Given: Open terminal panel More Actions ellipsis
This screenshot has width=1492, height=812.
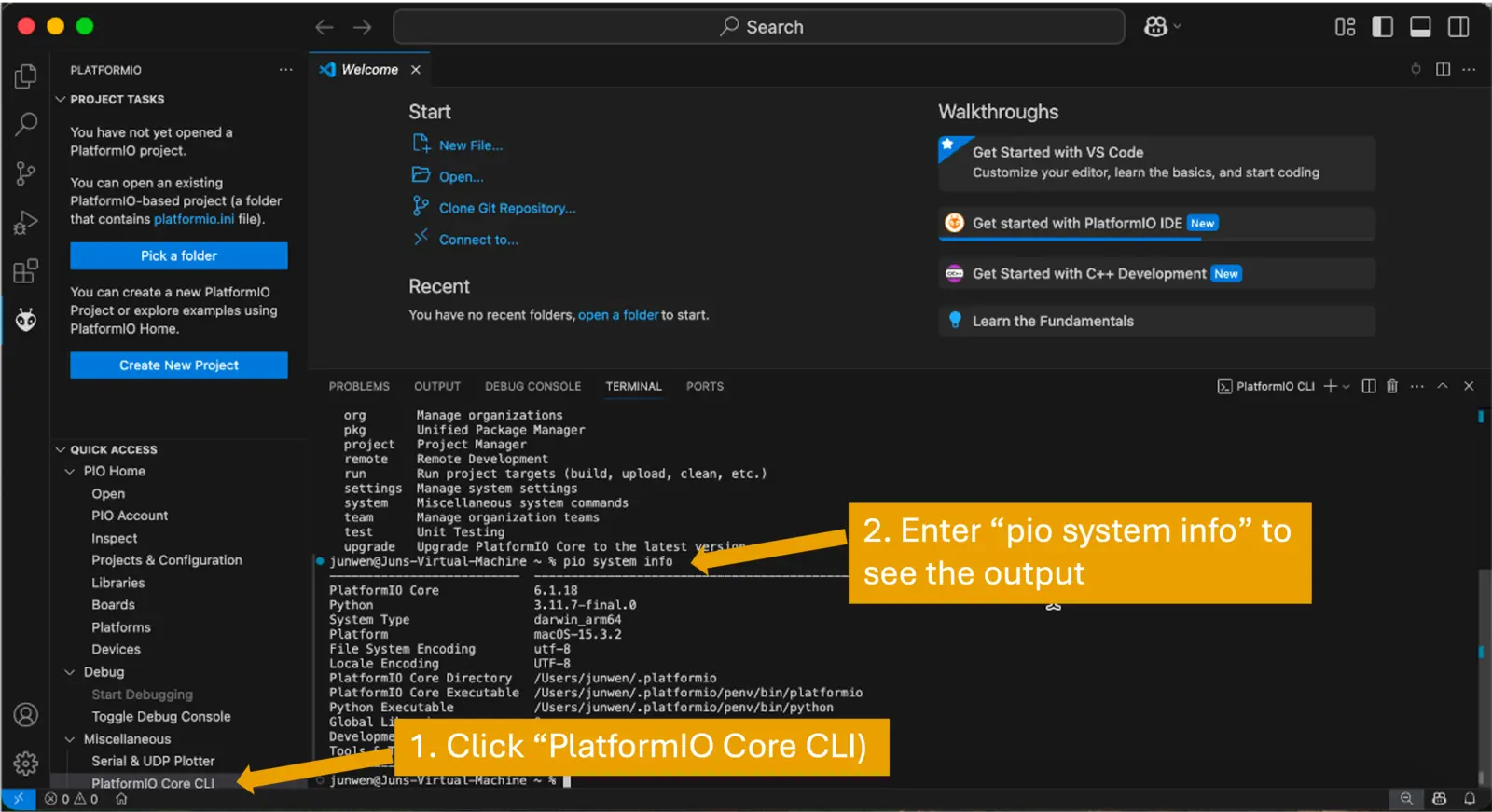Looking at the screenshot, I should (x=1417, y=386).
